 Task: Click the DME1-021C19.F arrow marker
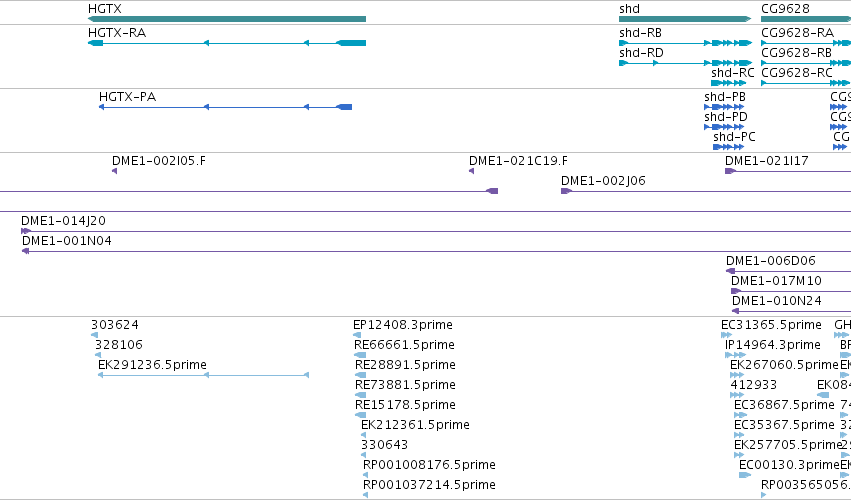[472, 171]
